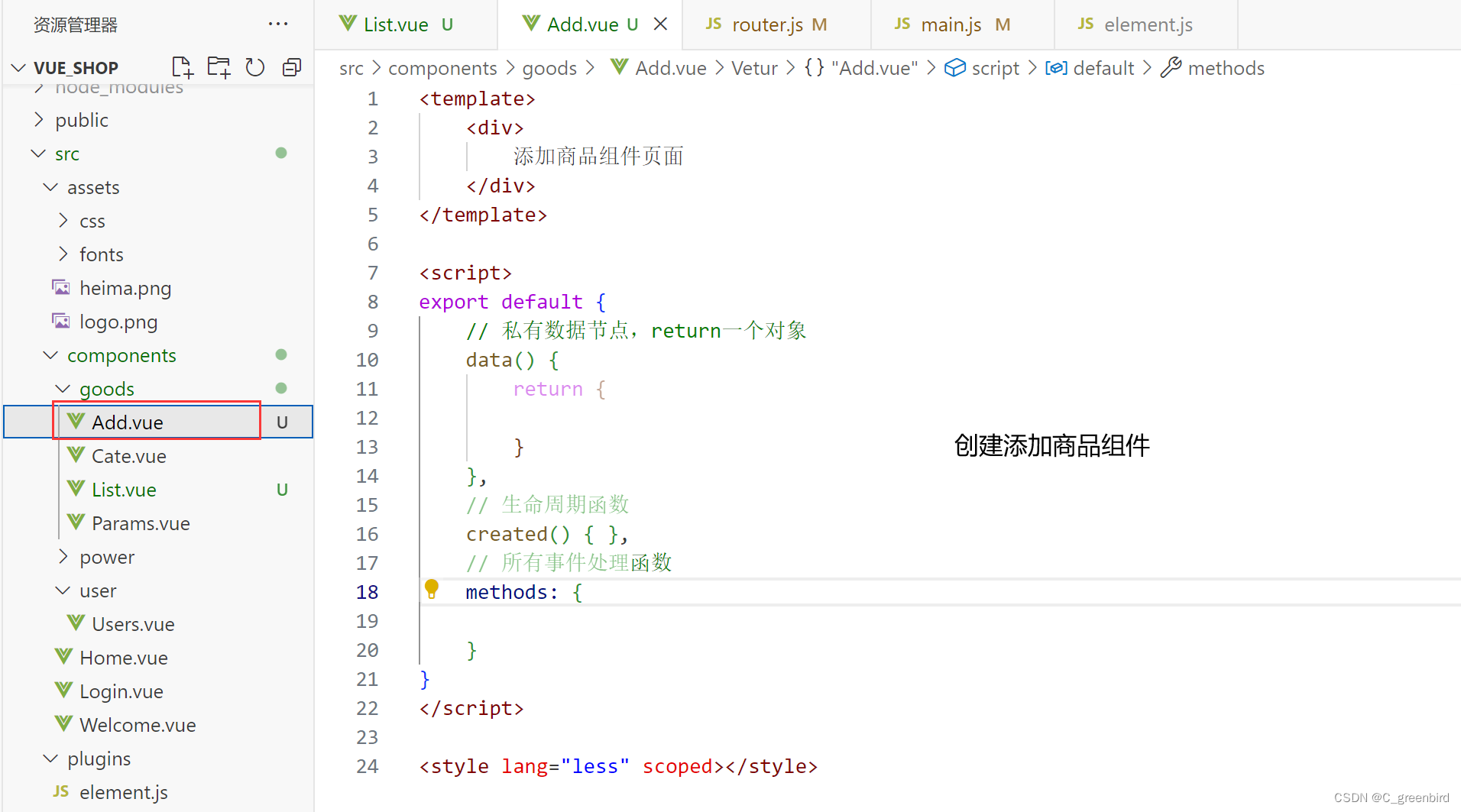Click the New File icon in explorer header
The height and width of the screenshot is (812, 1461).
click(x=182, y=67)
